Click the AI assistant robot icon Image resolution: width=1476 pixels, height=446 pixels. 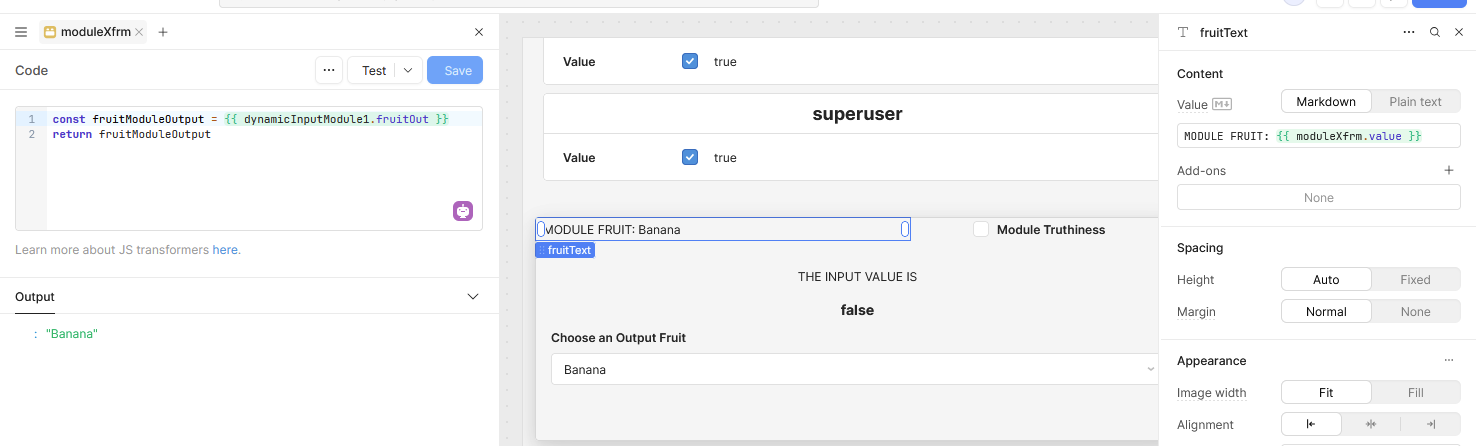[x=463, y=211]
